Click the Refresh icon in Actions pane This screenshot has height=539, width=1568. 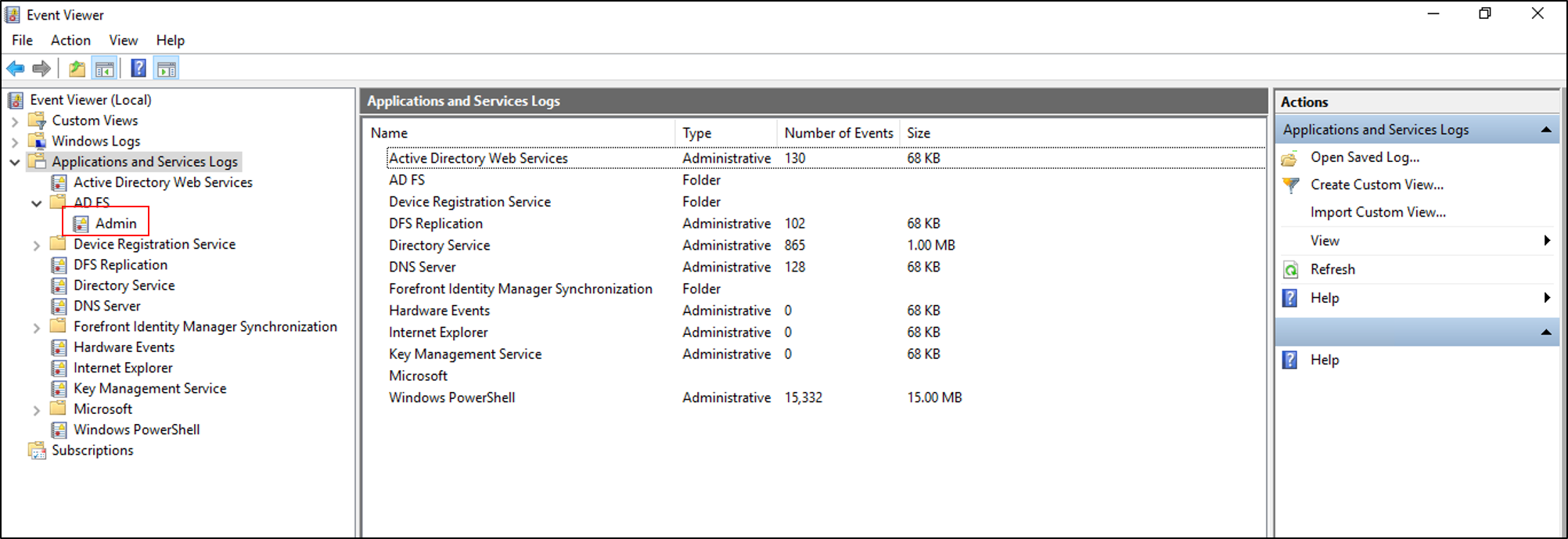click(1291, 270)
